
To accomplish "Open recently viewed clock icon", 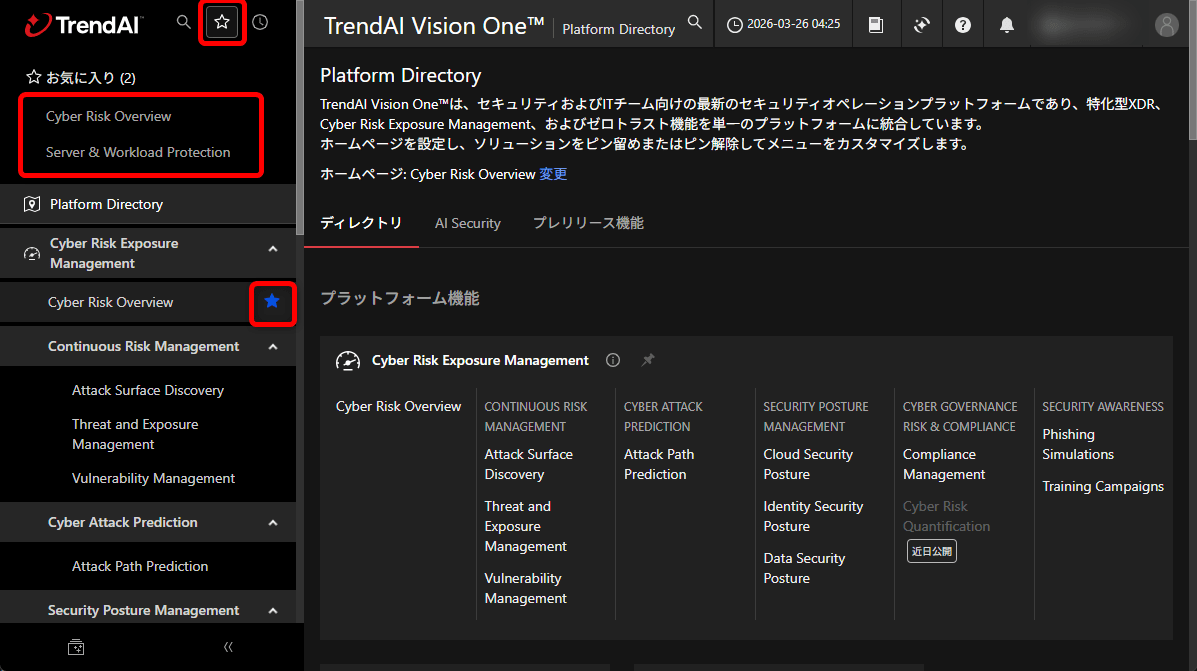I will click(x=260, y=22).
